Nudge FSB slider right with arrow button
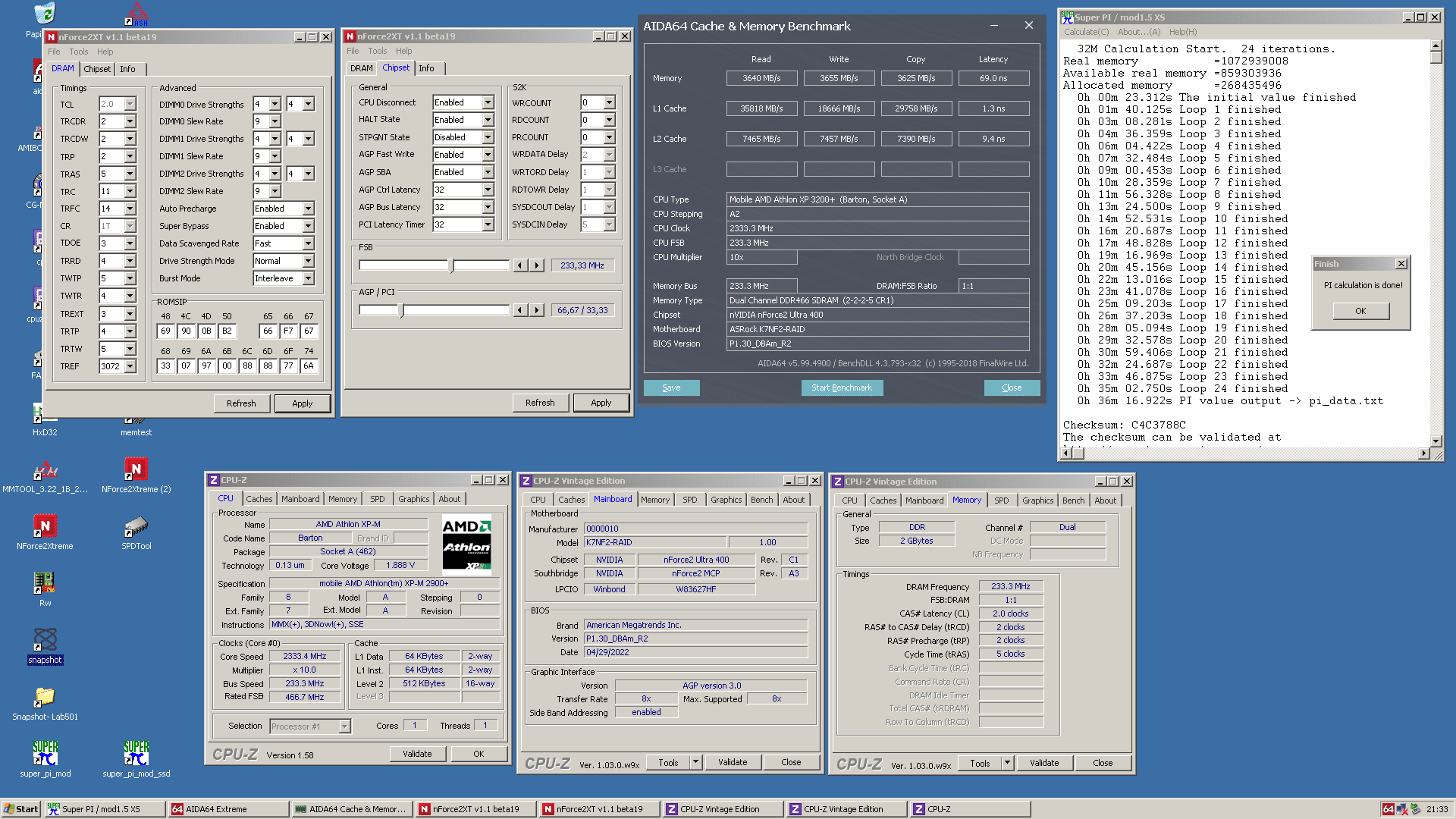The width and height of the screenshot is (1456, 819). point(537,265)
